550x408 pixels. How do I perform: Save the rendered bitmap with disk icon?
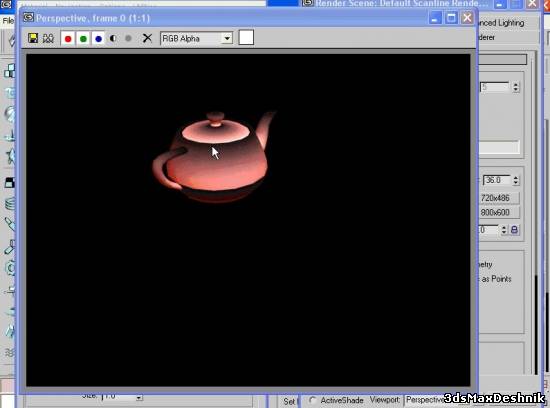click(33, 38)
